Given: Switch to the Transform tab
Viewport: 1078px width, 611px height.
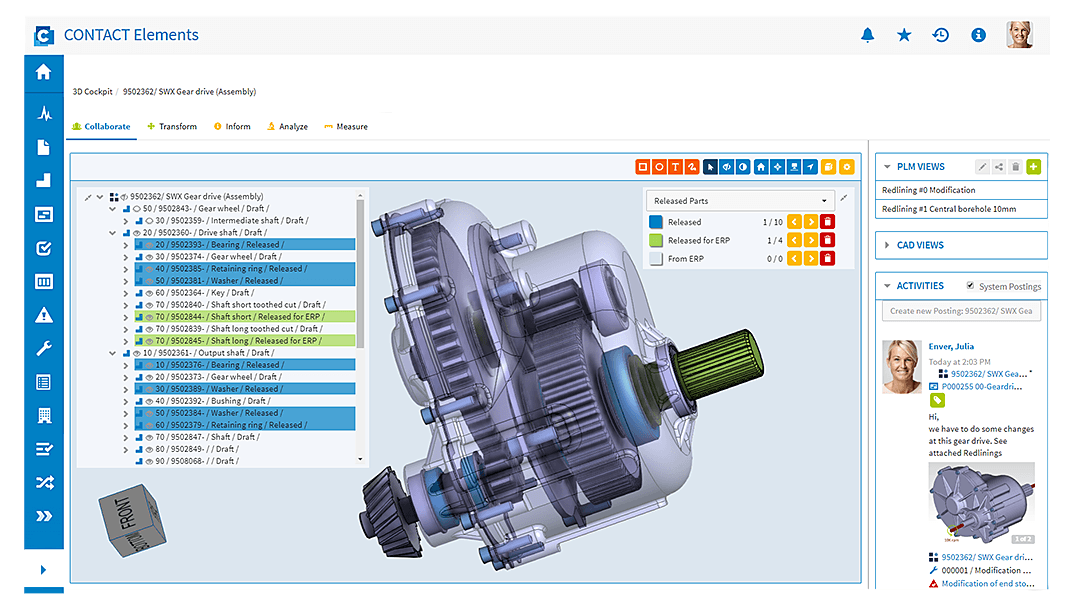Looking at the screenshot, I should tap(172, 126).
